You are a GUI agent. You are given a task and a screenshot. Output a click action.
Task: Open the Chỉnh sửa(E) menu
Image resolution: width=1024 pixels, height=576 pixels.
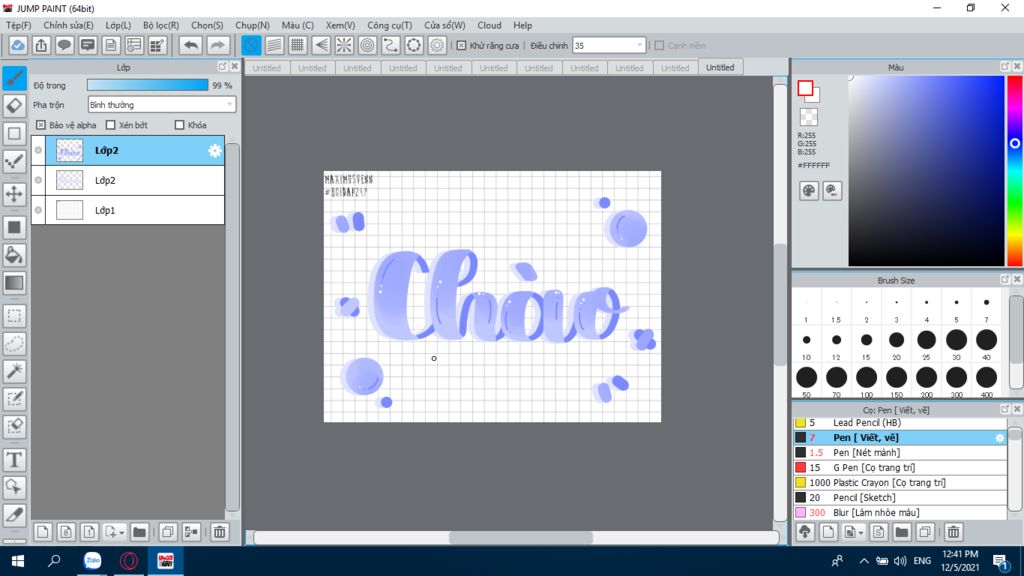68,25
